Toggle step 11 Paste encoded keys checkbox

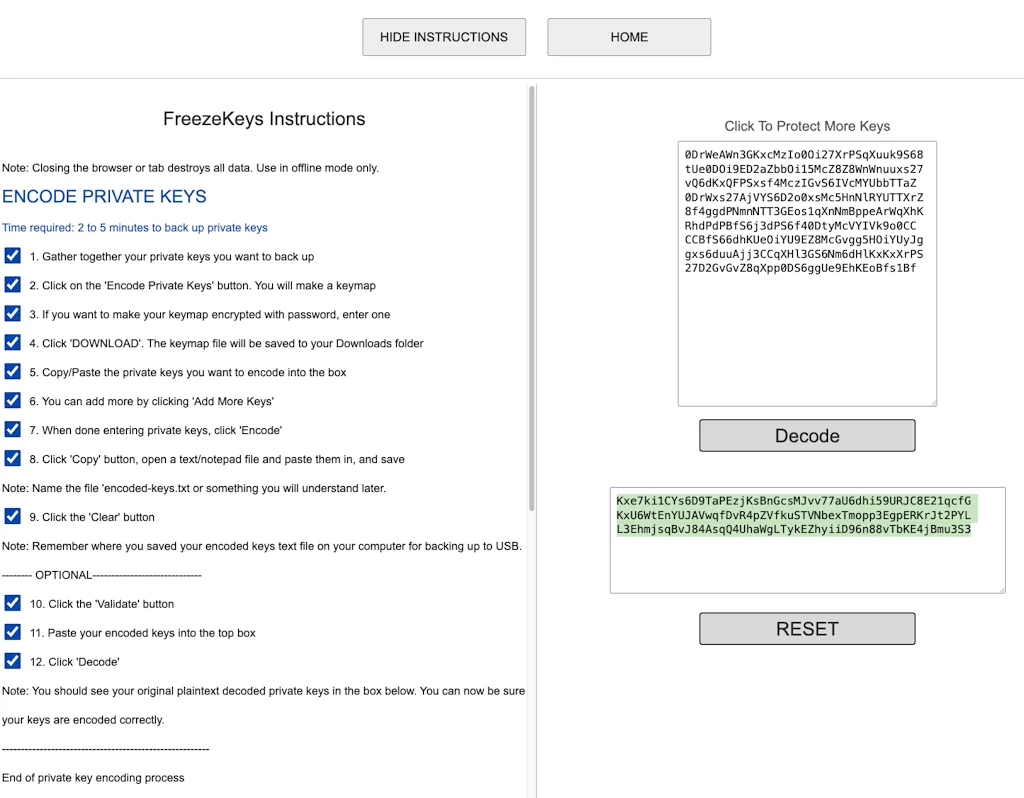coord(12,632)
